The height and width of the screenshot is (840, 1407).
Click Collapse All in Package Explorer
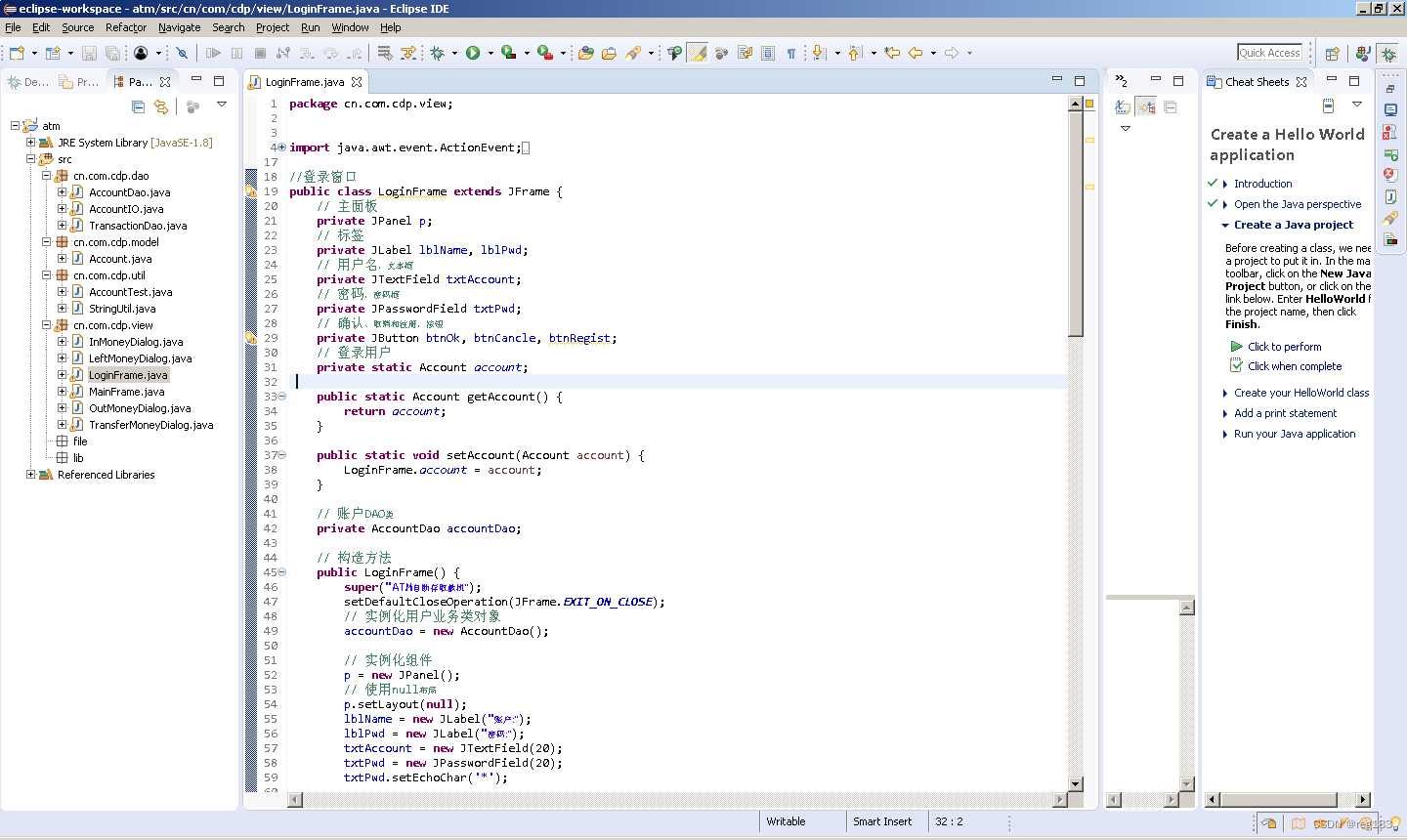(138, 105)
